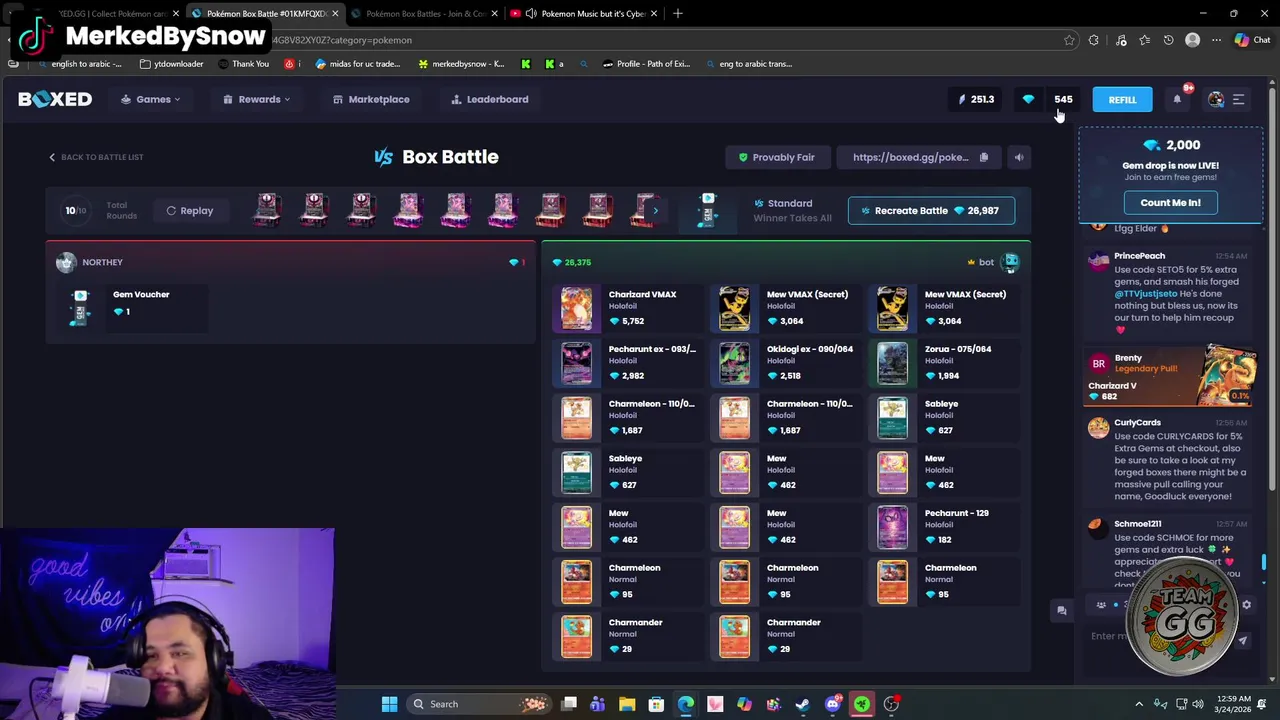
Task: Open the bot player avatar
Action: [x=1010, y=262]
